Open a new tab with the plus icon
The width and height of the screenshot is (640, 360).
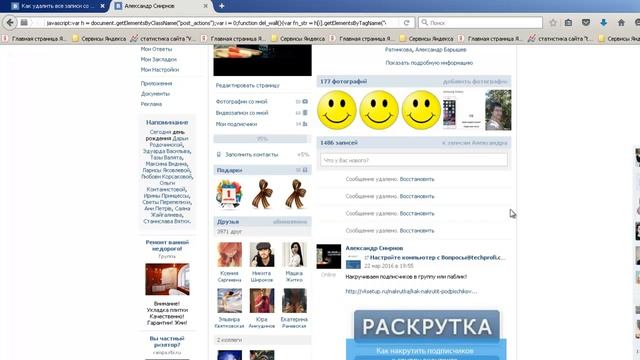point(222,6)
